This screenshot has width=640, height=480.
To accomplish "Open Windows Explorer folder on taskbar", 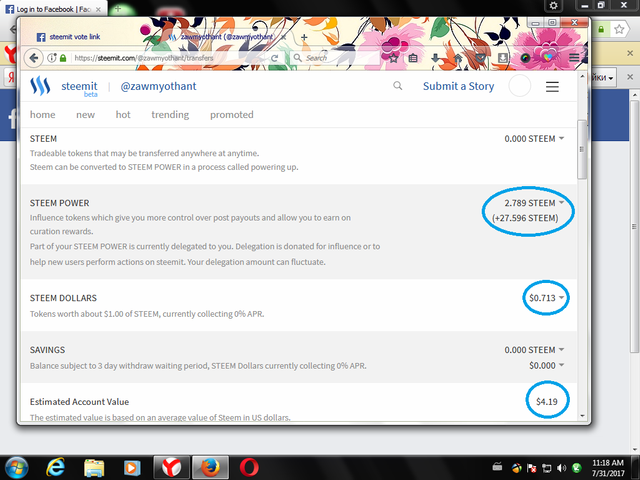I will 94,468.
